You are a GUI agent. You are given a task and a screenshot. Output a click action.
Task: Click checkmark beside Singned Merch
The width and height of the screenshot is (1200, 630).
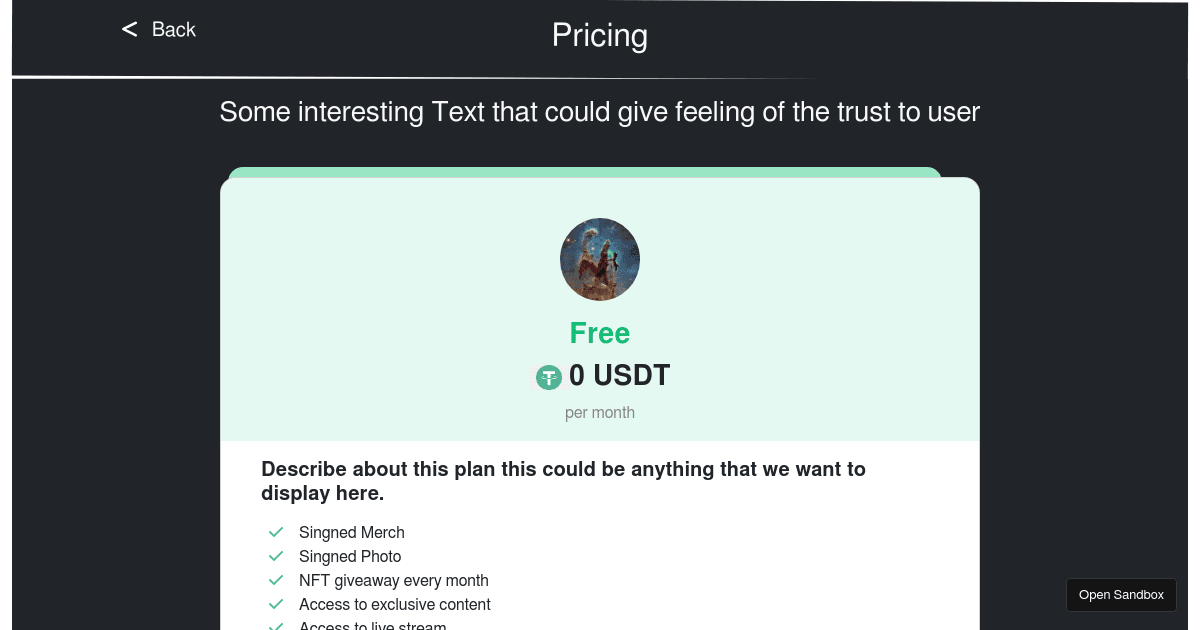coord(276,532)
